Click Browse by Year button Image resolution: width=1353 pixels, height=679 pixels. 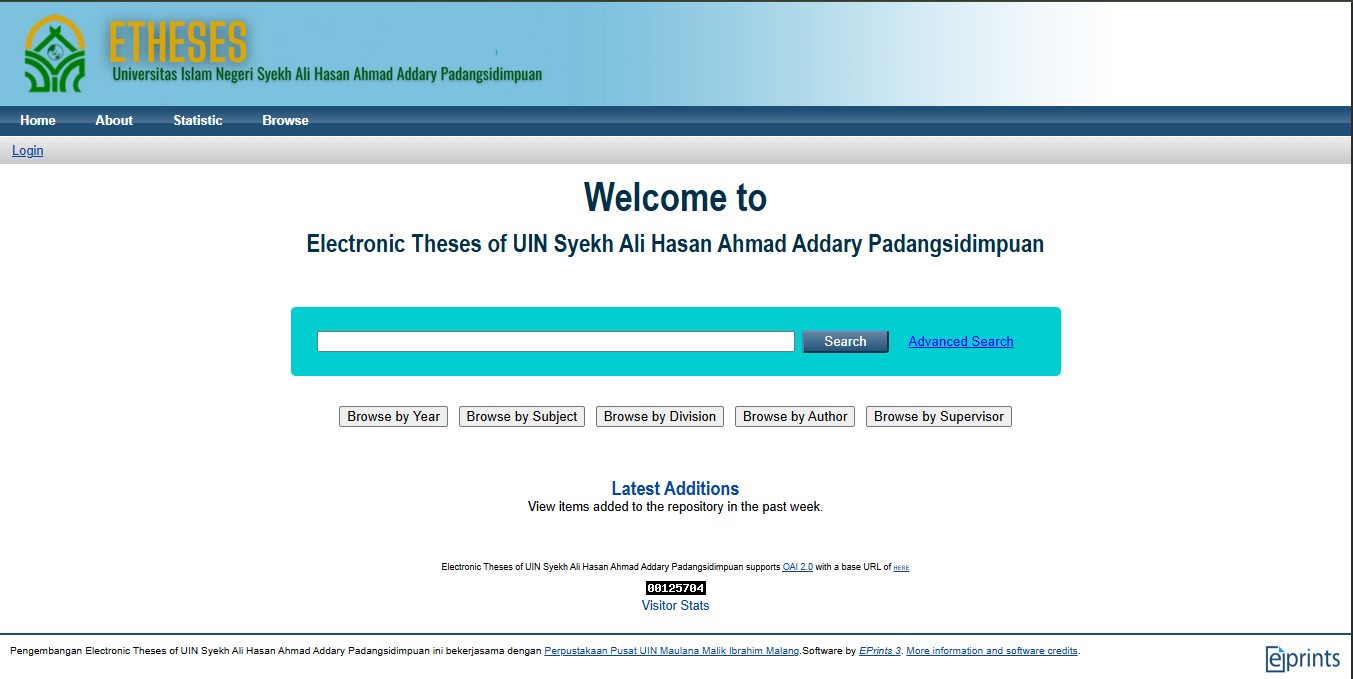(x=393, y=417)
